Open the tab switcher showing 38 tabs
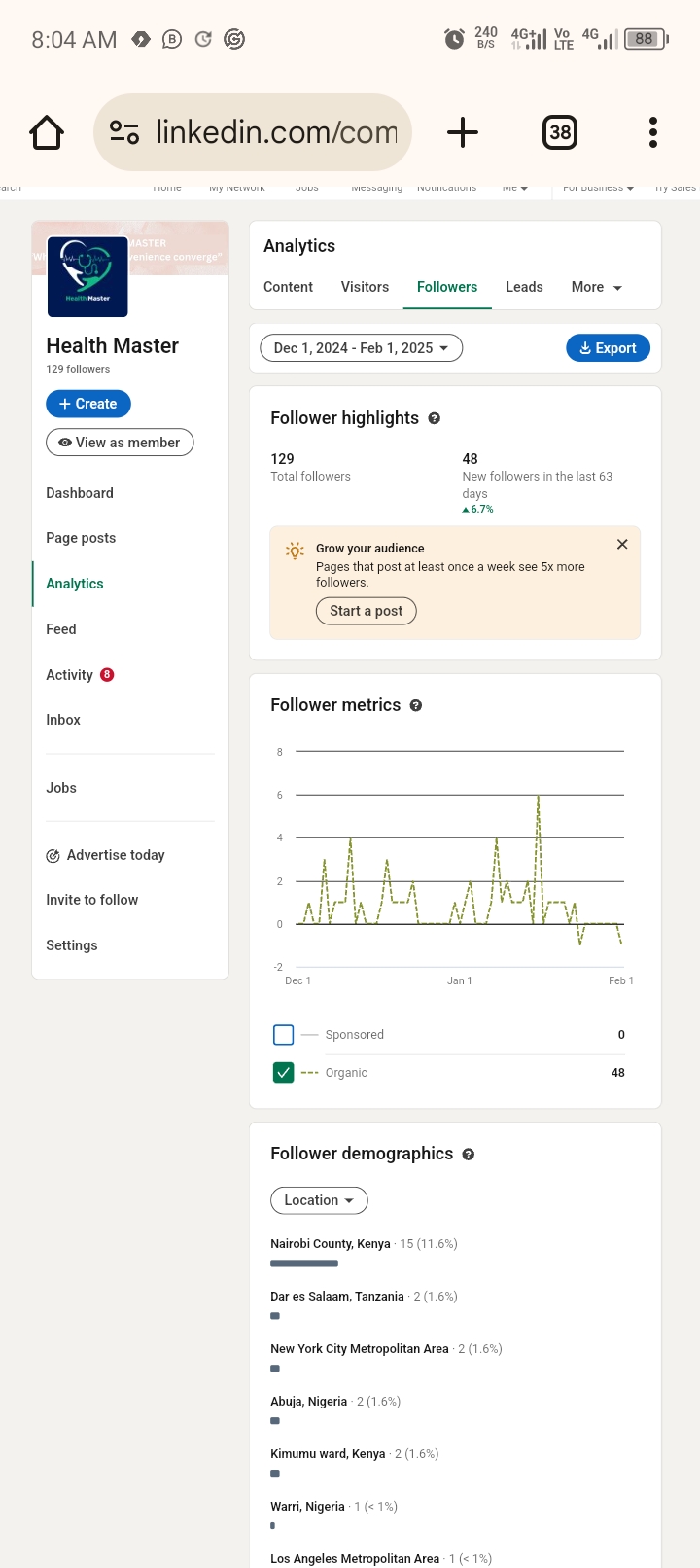700x1568 pixels. [560, 132]
